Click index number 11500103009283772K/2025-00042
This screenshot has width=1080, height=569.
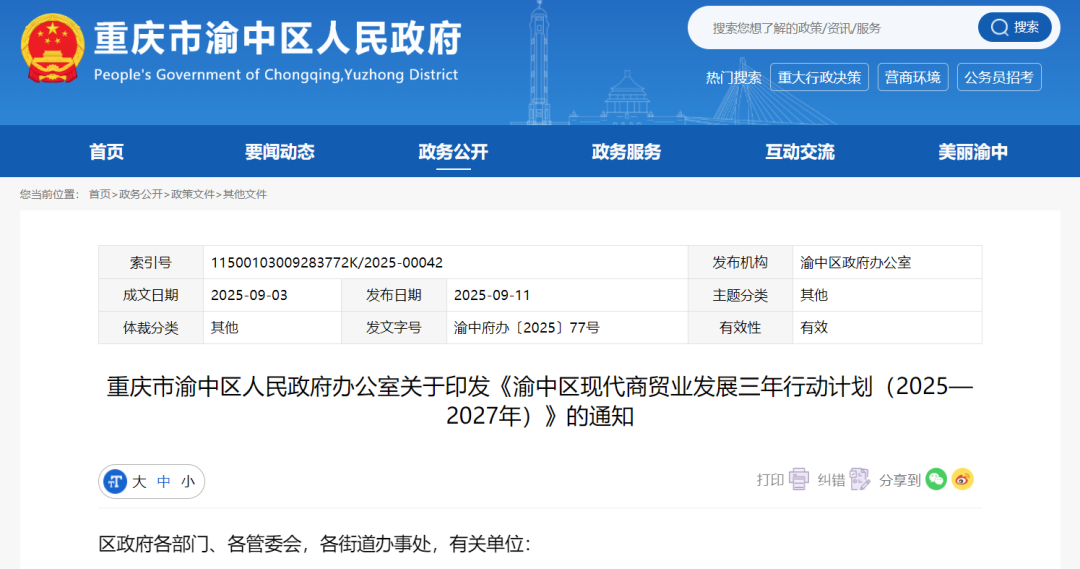pyautogui.click(x=326, y=262)
